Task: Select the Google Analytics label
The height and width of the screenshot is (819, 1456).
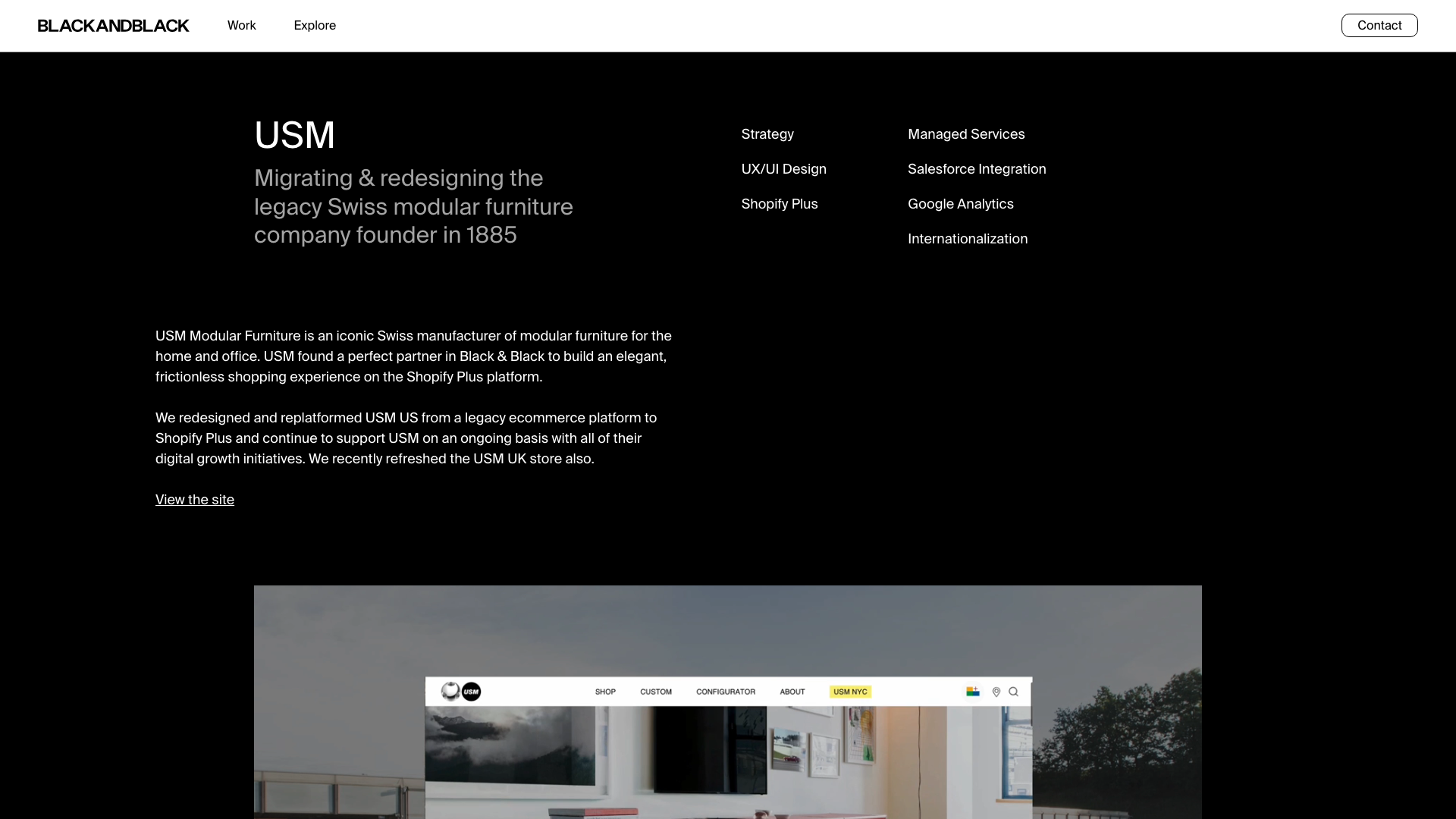Action: click(961, 204)
